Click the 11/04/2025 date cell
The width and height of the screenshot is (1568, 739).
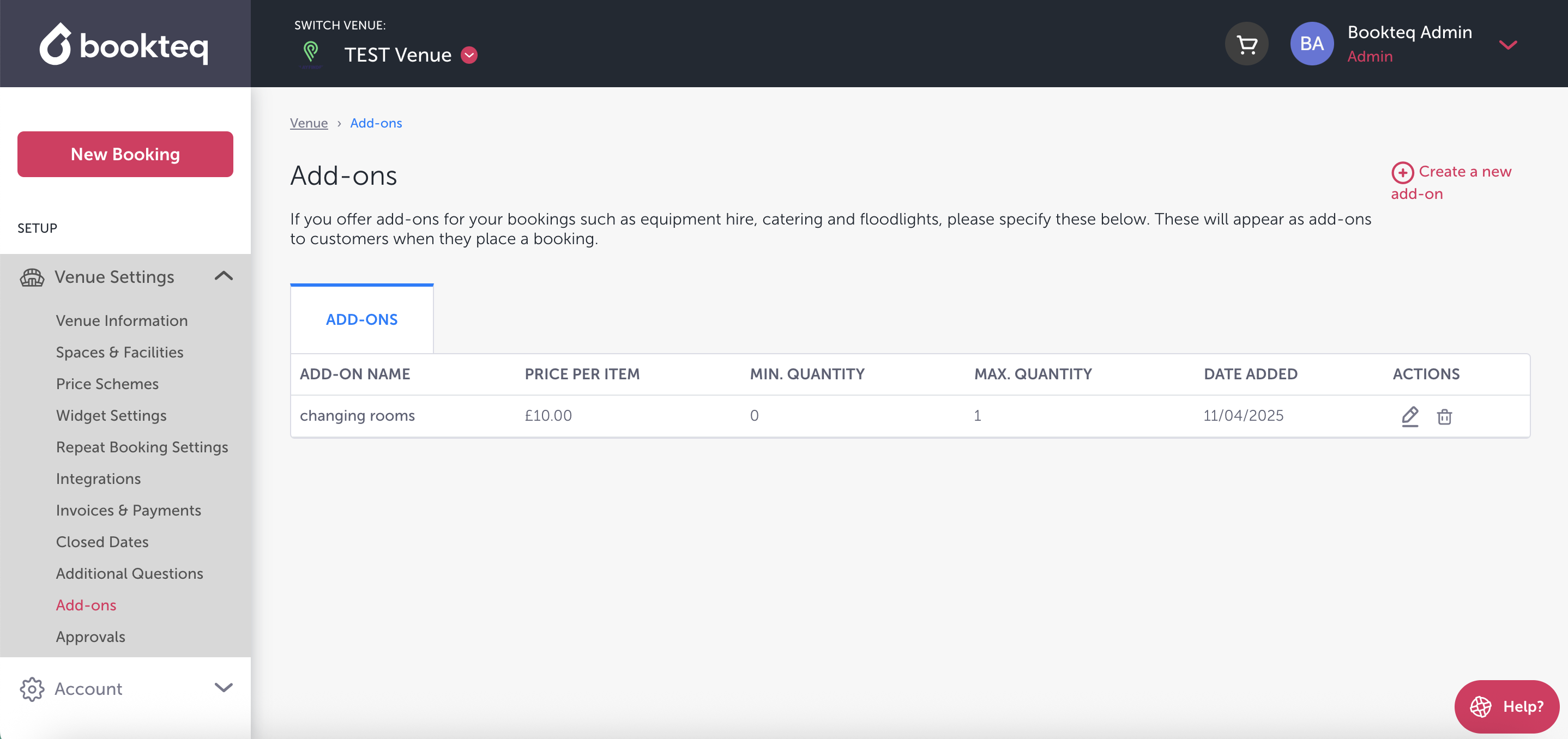[1244, 415]
